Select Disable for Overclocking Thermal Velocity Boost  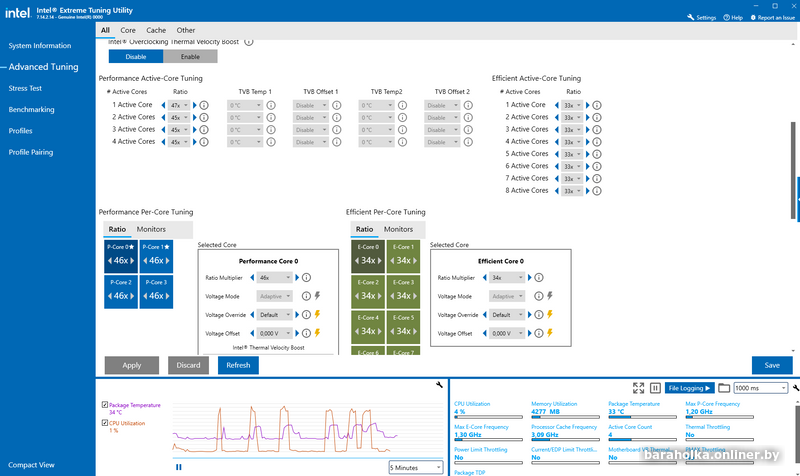136,57
